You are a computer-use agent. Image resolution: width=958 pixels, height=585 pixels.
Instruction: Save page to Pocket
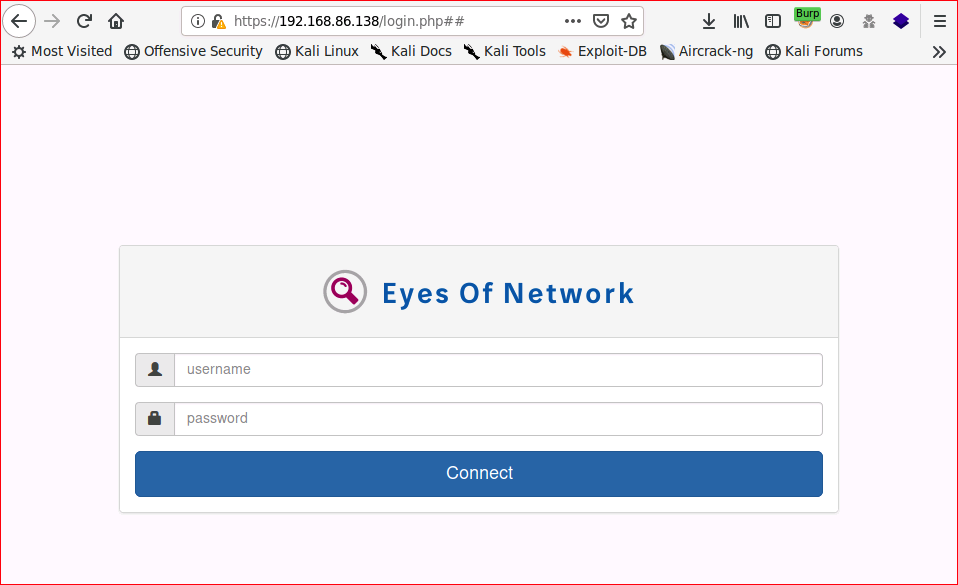(601, 21)
